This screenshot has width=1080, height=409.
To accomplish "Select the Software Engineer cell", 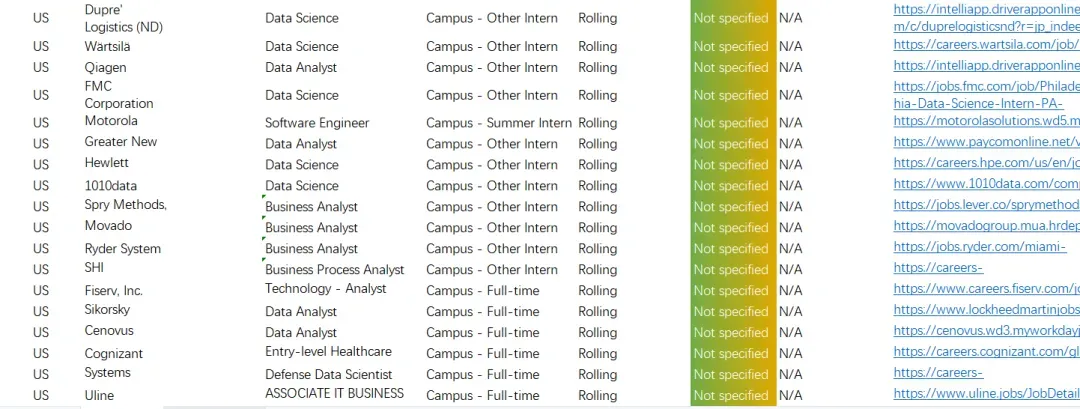I will (x=317, y=123).
